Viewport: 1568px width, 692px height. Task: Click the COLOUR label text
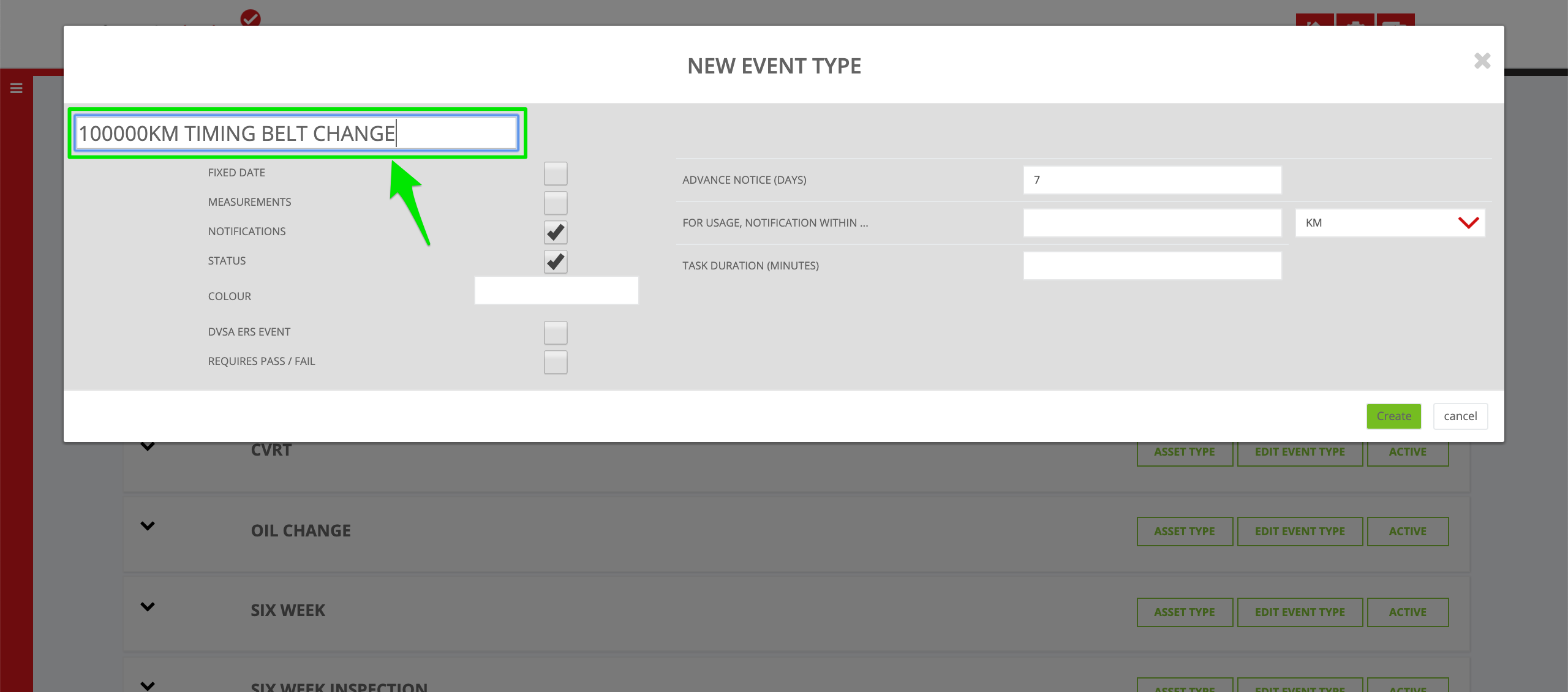pyautogui.click(x=229, y=296)
